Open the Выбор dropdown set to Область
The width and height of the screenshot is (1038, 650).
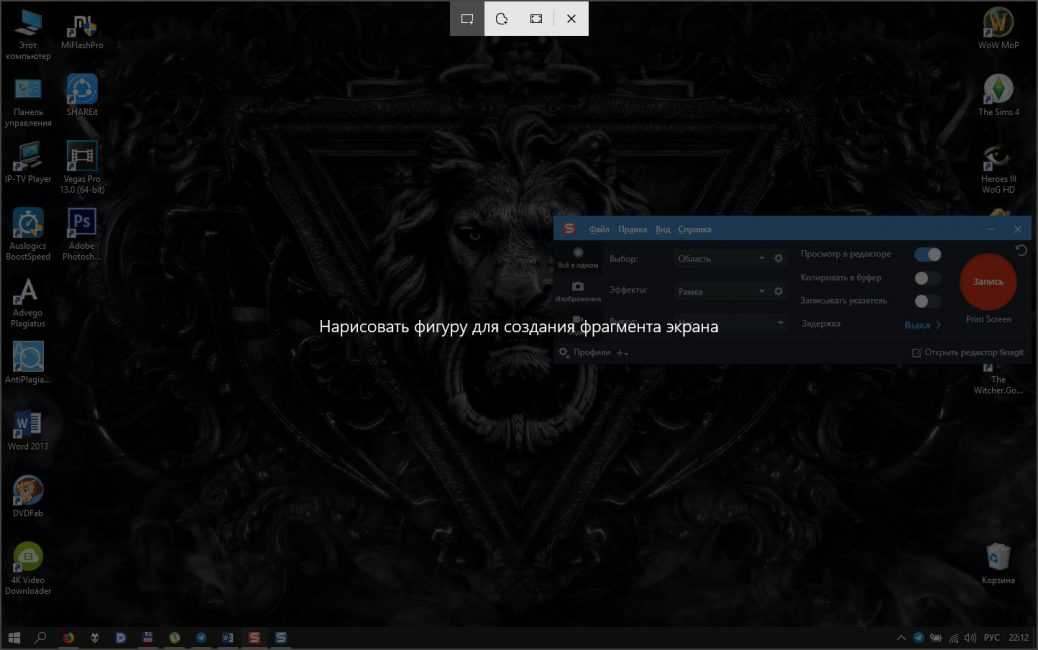[721, 259]
